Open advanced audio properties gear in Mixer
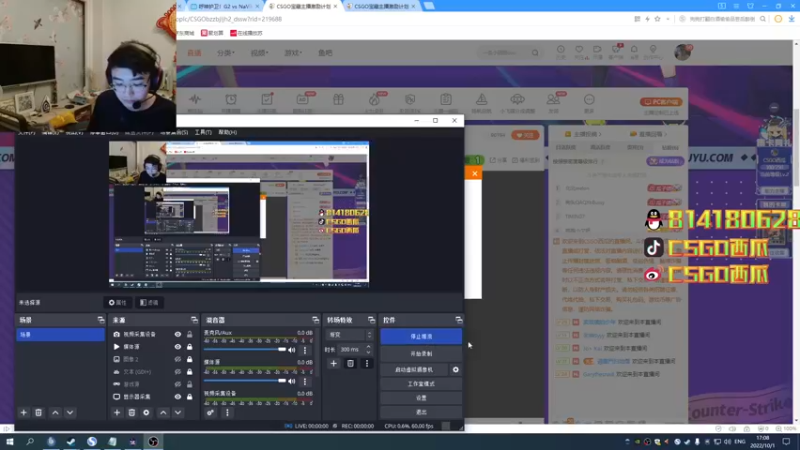Viewport: 800px width, 450px height. tap(210, 412)
